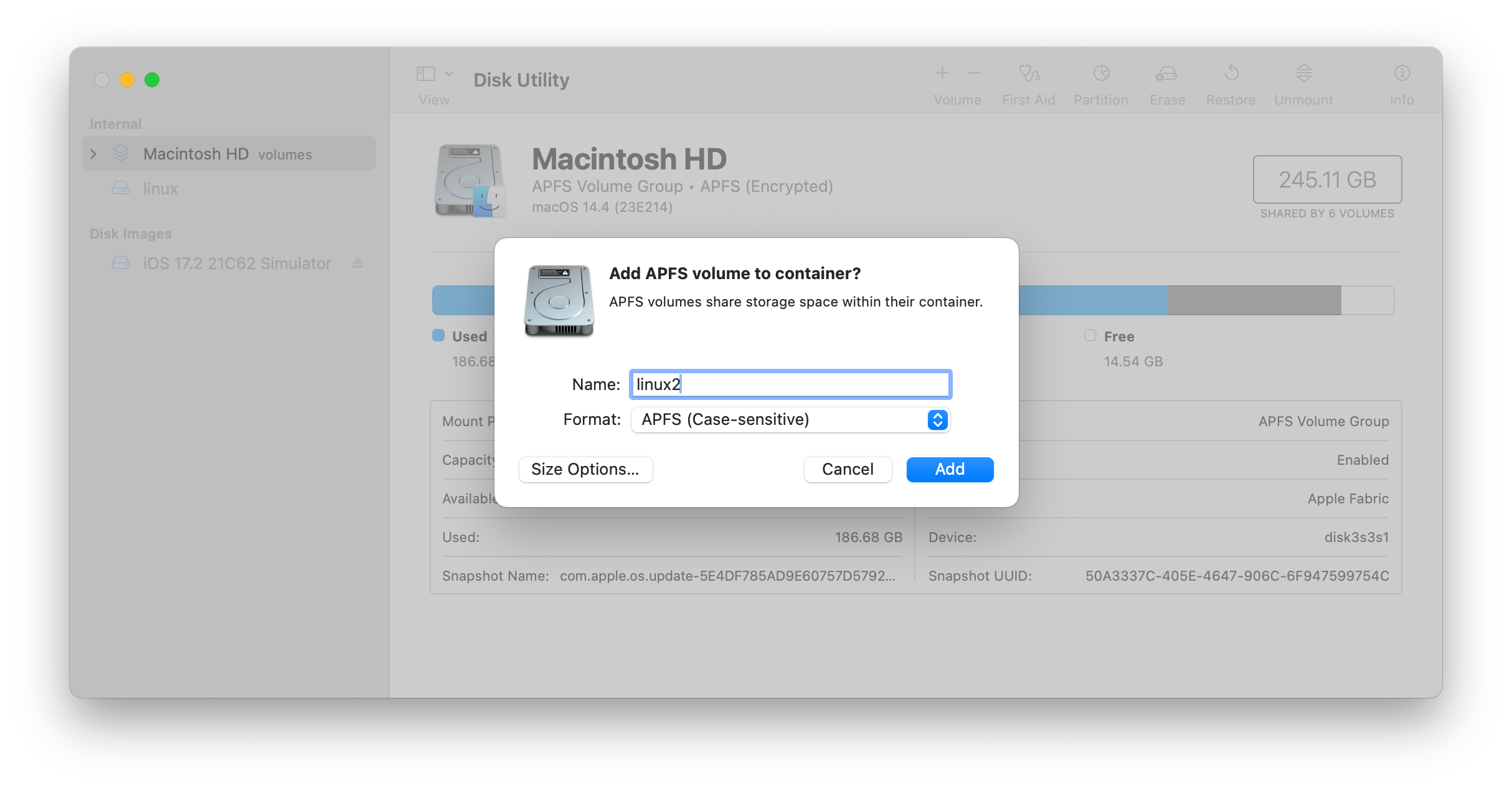The image size is (1512, 790).
Task: Click the Snapshot UUID value
Action: (x=1237, y=576)
